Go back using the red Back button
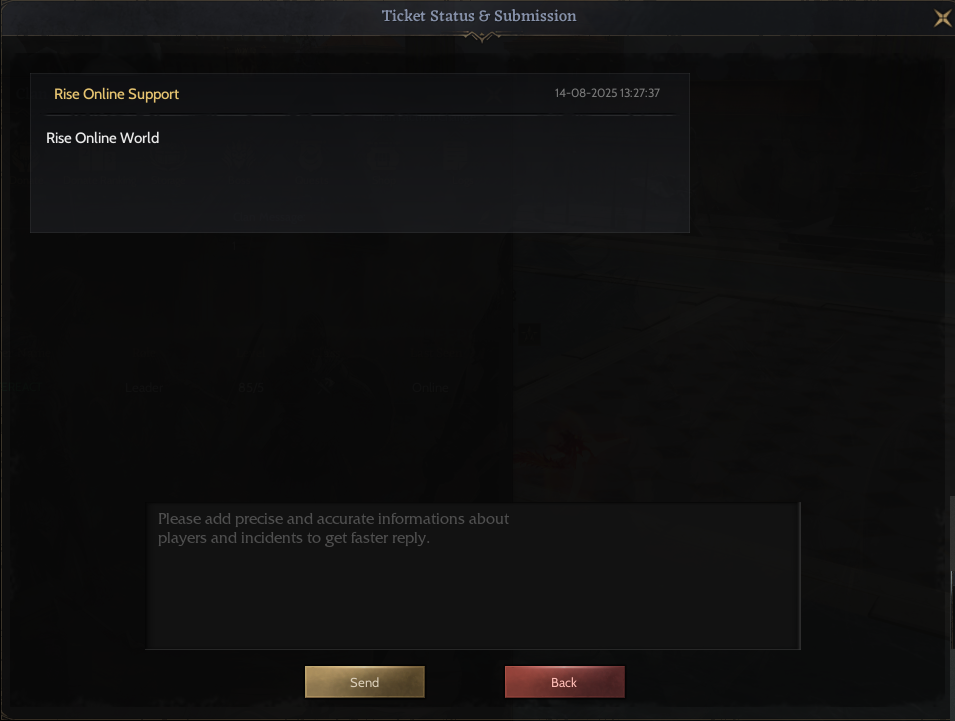Viewport: 955px width, 721px height. point(564,682)
